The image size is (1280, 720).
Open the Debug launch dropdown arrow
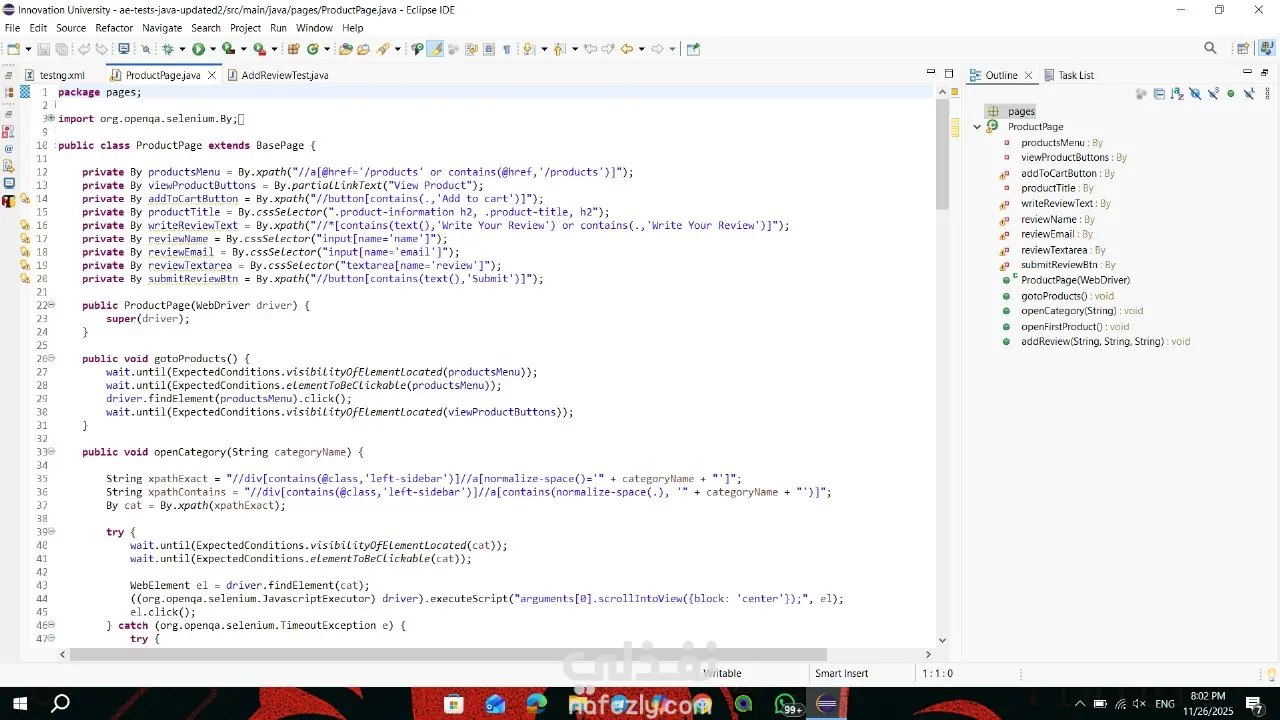coord(182,49)
